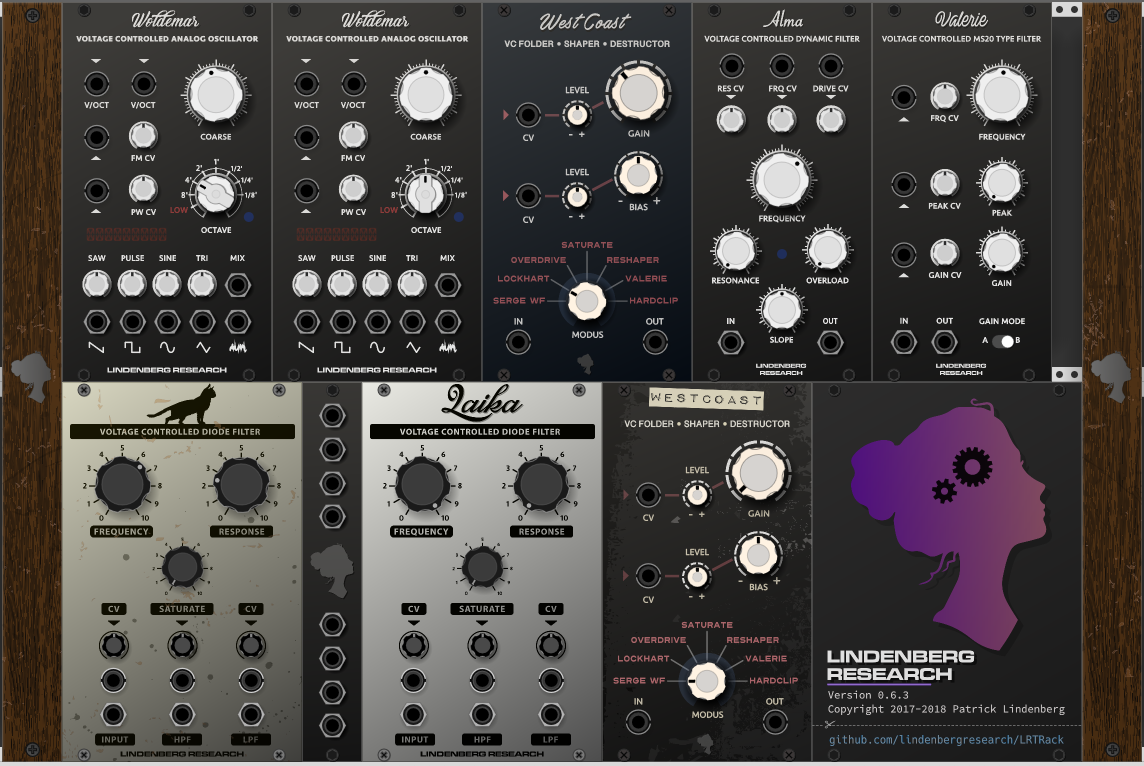The image size is (1144, 766).
Task: Click the FREQUENCY knob on Laika filter
Action: (x=422, y=484)
